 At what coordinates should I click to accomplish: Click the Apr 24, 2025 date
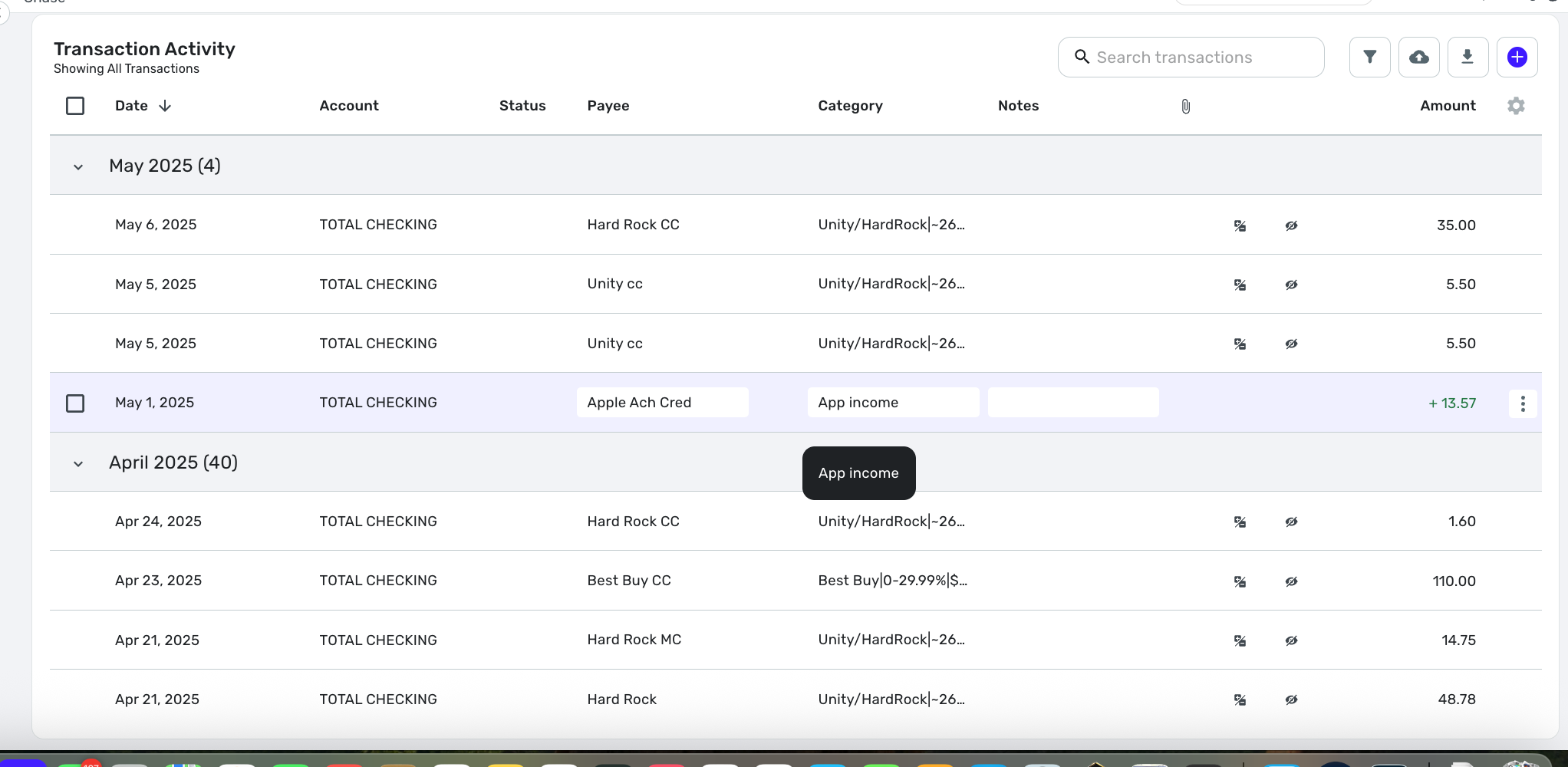click(158, 522)
